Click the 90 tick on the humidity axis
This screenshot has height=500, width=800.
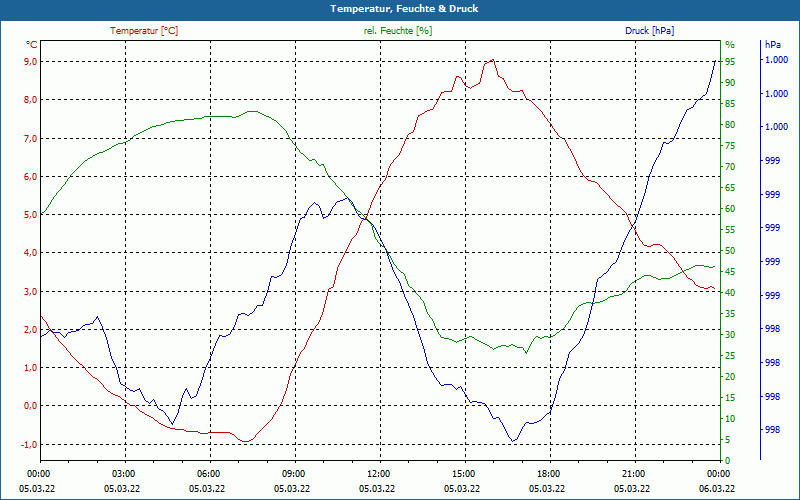730,83
